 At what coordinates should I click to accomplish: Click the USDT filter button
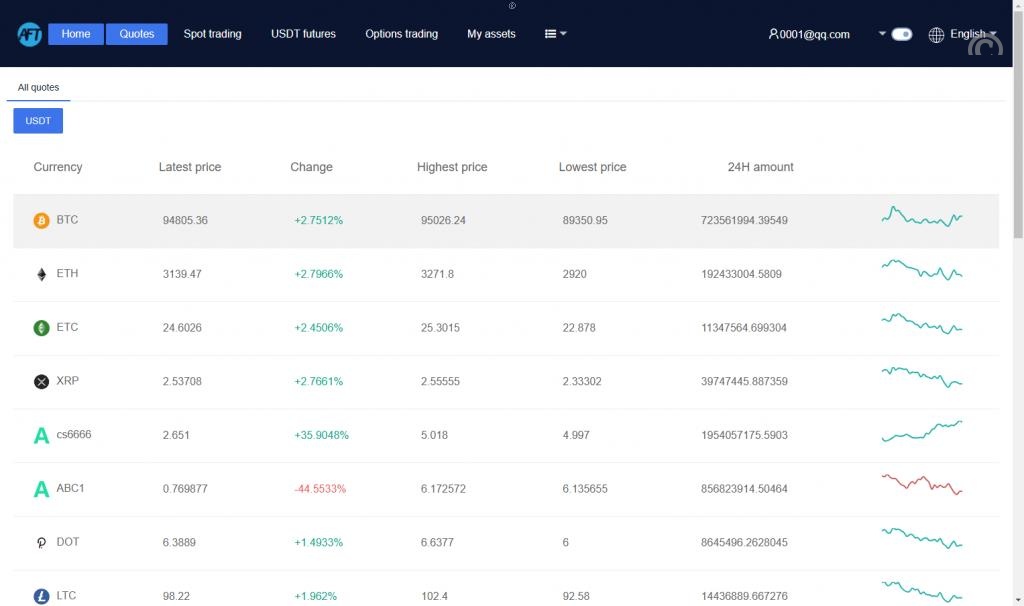[x=38, y=121]
